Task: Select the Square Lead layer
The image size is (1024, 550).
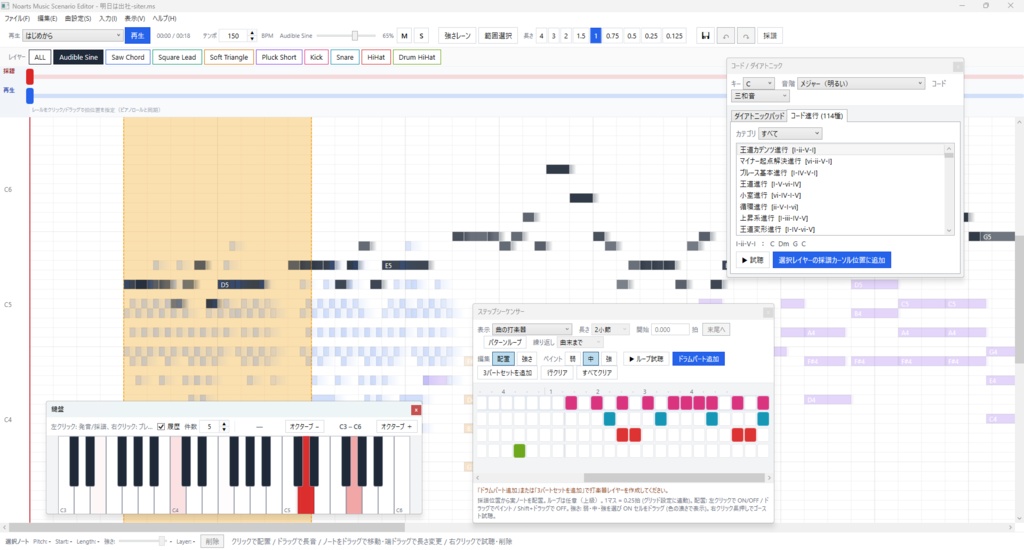Action: (176, 57)
